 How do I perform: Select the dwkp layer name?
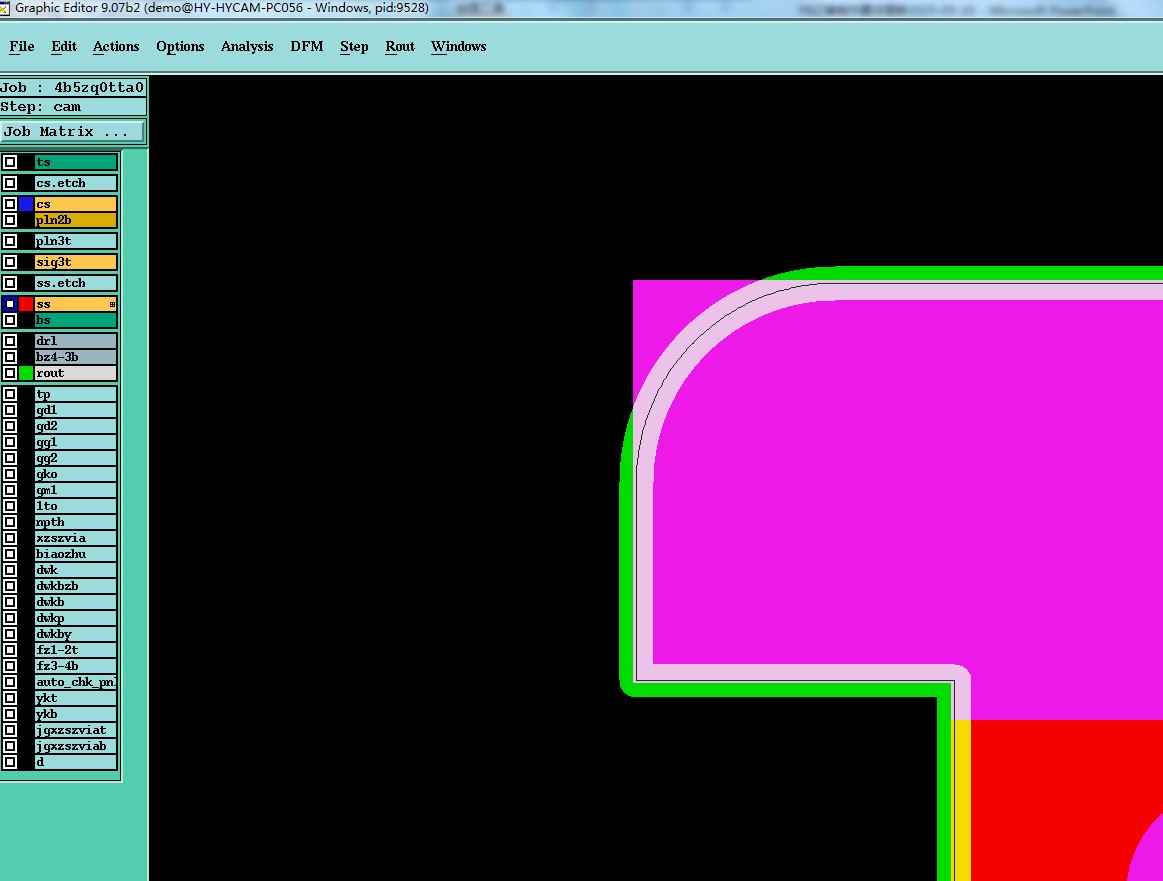(76, 618)
